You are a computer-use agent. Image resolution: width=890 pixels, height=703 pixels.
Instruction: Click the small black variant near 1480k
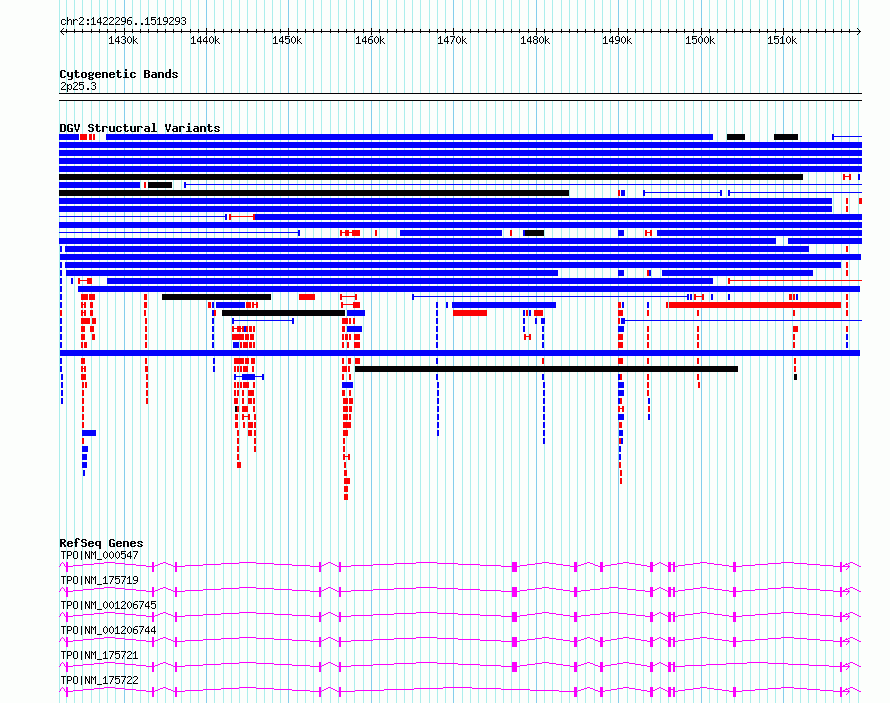click(x=534, y=233)
